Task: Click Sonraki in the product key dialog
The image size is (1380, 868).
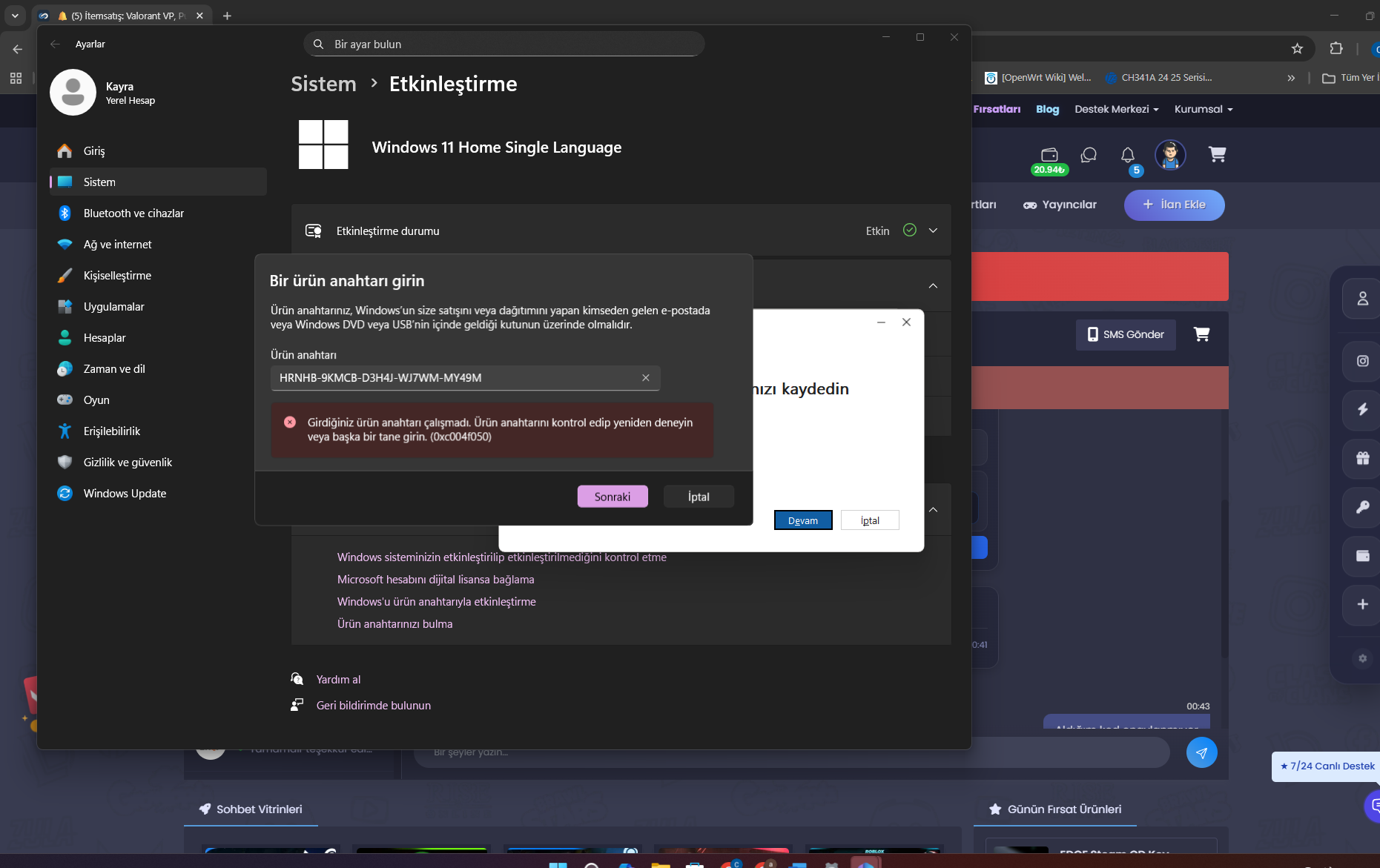Action: point(613,497)
